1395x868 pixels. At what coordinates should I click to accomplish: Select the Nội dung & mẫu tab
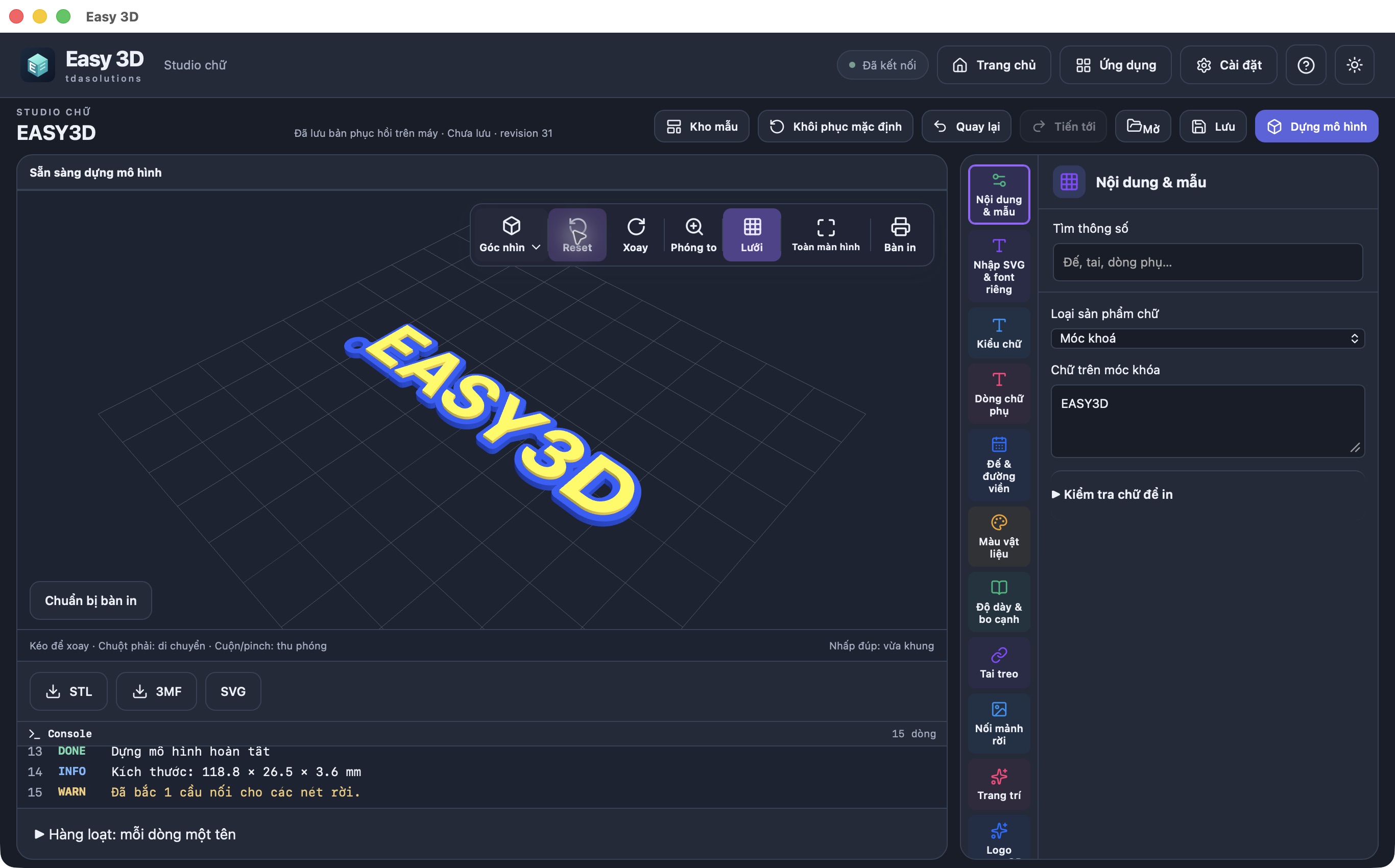pyautogui.click(x=999, y=194)
